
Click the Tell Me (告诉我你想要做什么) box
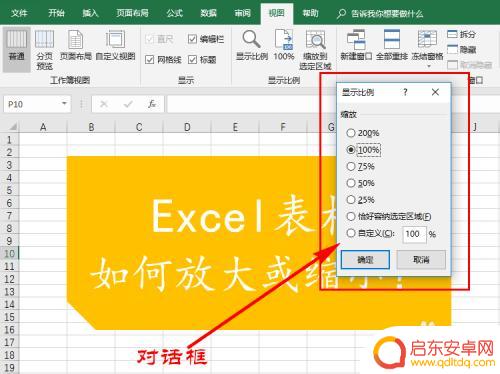(387, 14)
